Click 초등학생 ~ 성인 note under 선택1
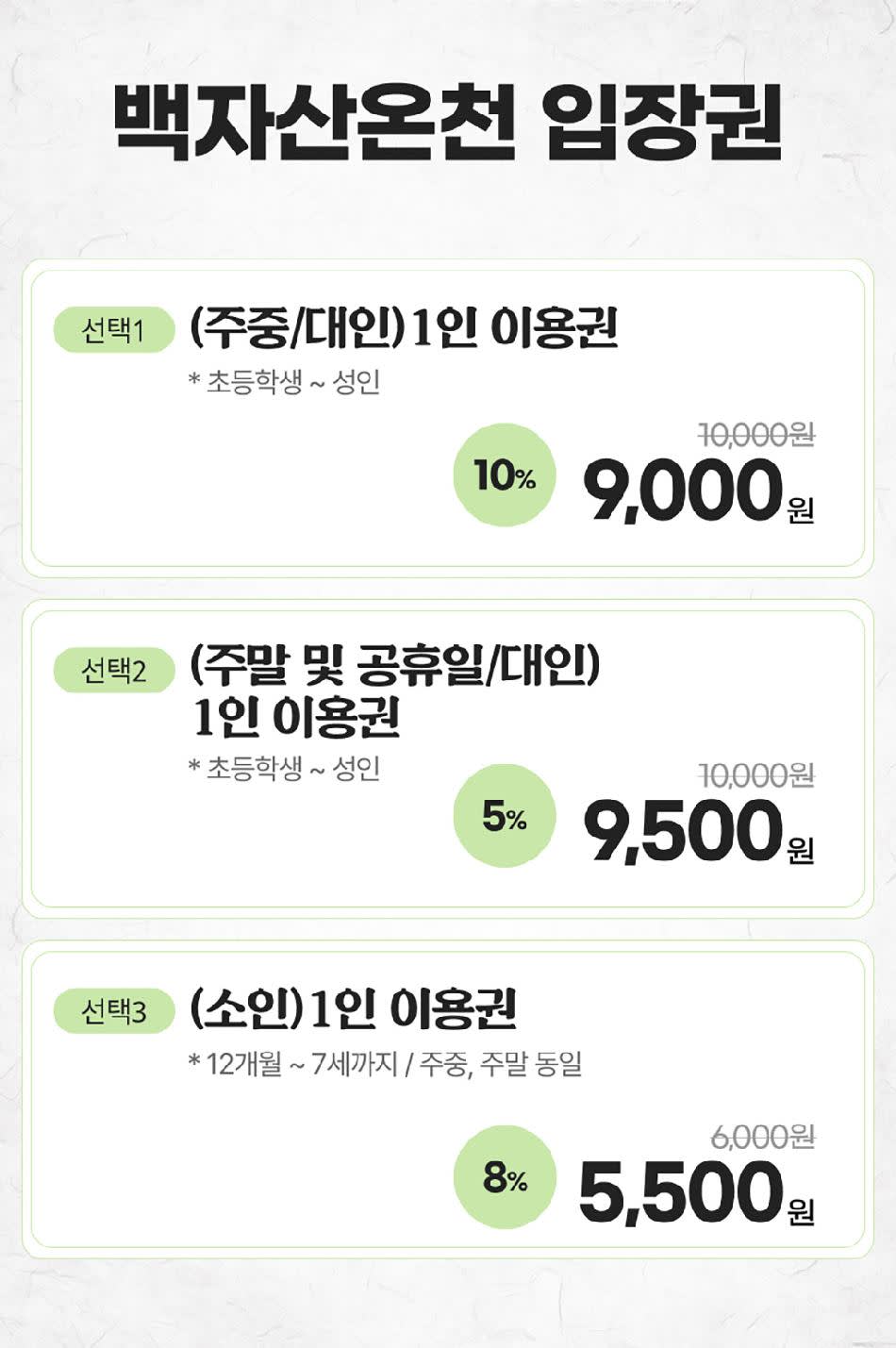The height and width of the screenshot is (1348, 896). click(285, 382)
